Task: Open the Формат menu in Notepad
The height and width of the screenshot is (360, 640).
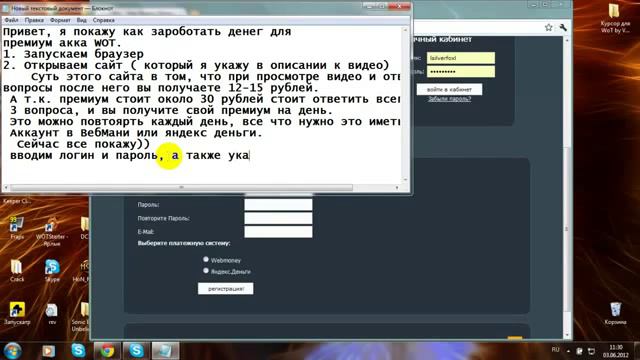Action: [60, 20]
